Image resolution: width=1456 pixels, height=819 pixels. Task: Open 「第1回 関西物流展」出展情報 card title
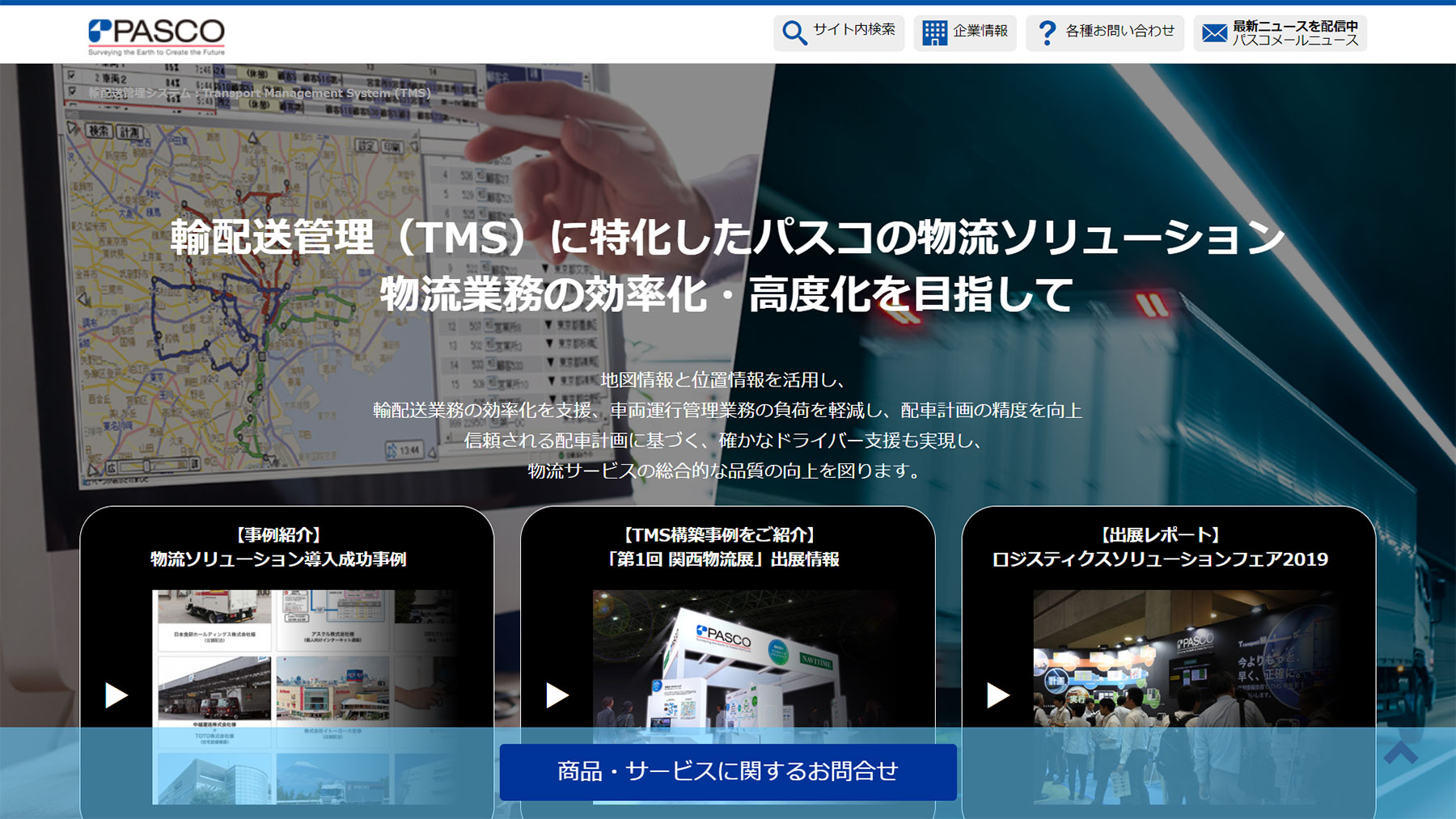(x=723, y=559)
